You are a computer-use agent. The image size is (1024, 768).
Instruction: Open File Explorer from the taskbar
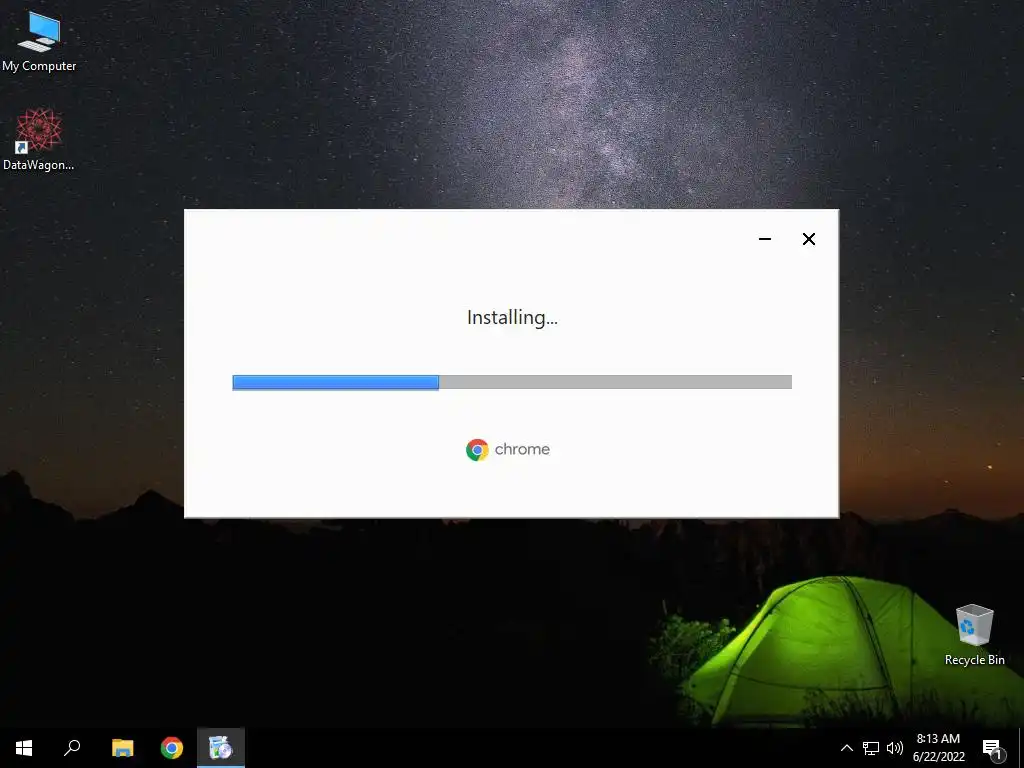(x=122, y=748)
